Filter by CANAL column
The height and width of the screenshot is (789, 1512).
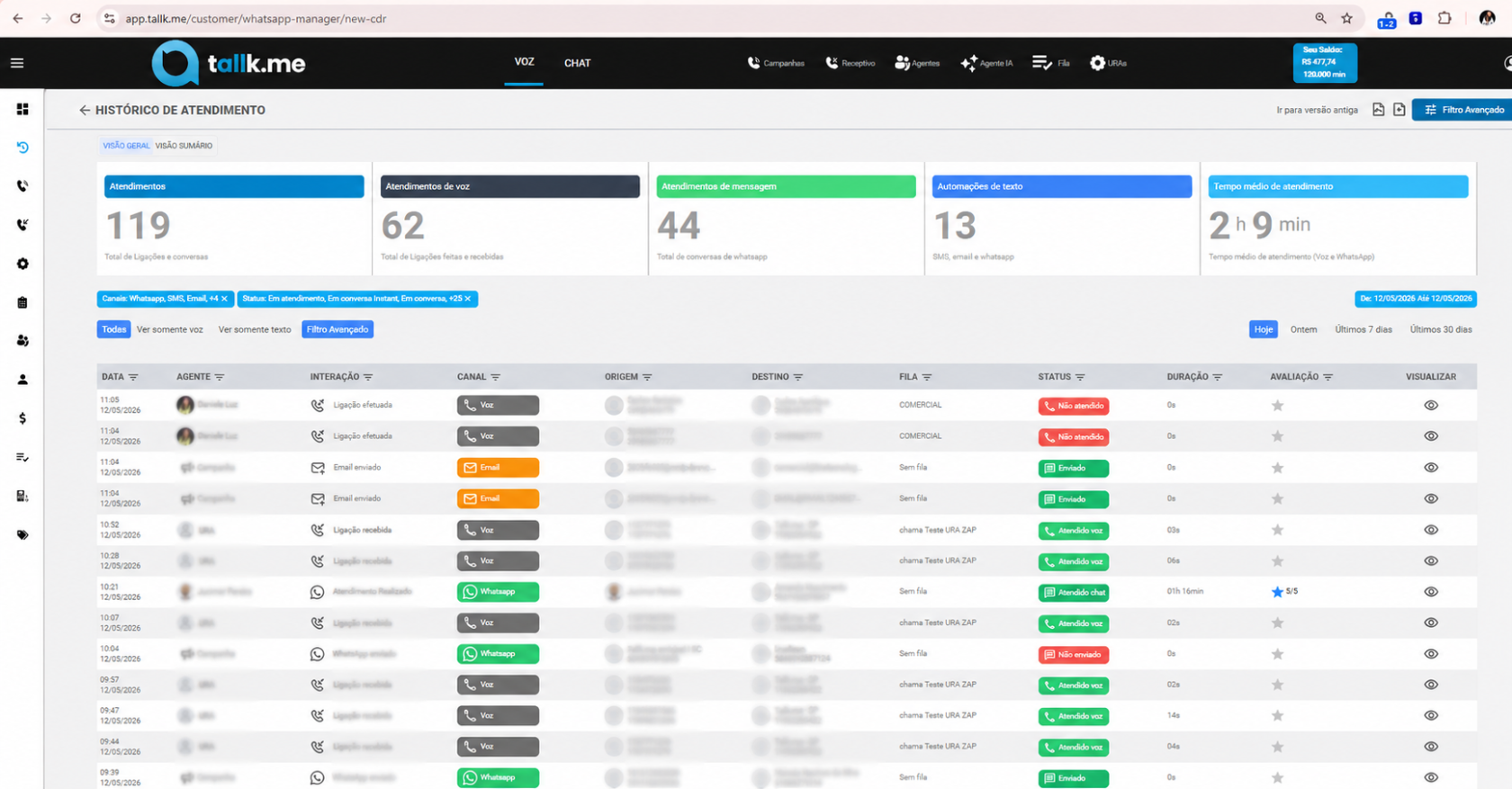point(496,377)
